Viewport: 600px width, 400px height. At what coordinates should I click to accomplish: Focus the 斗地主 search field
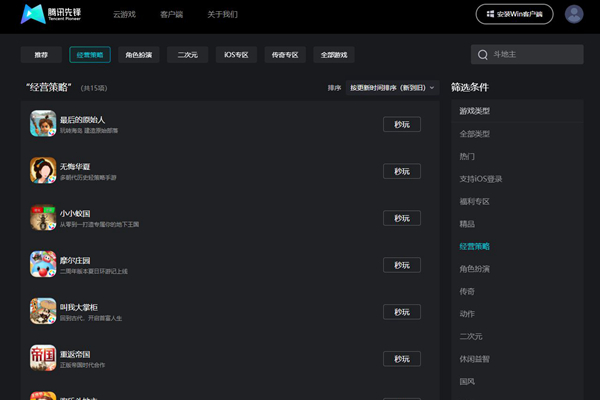(527, 54)
